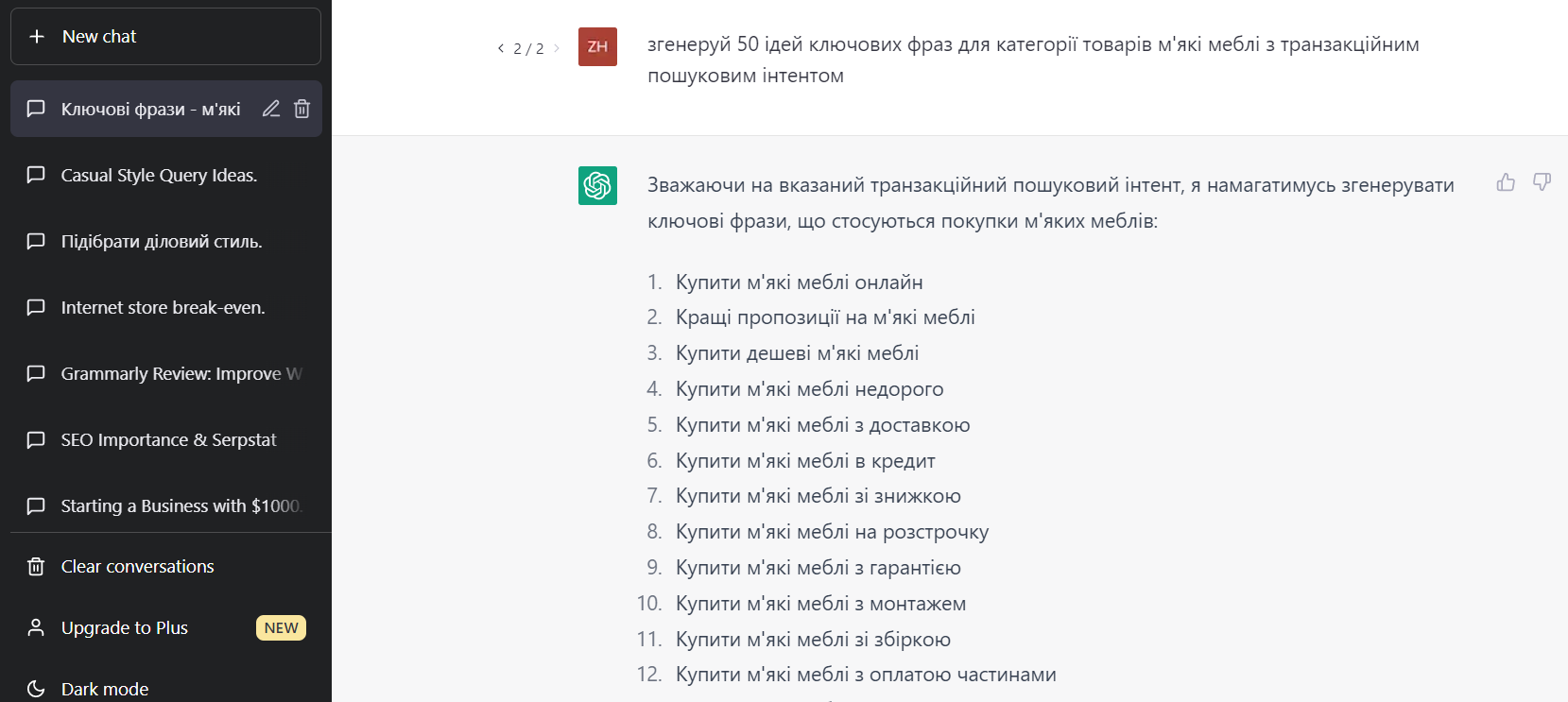
Task: Start a New chat
Action: (x=98, y=36)
